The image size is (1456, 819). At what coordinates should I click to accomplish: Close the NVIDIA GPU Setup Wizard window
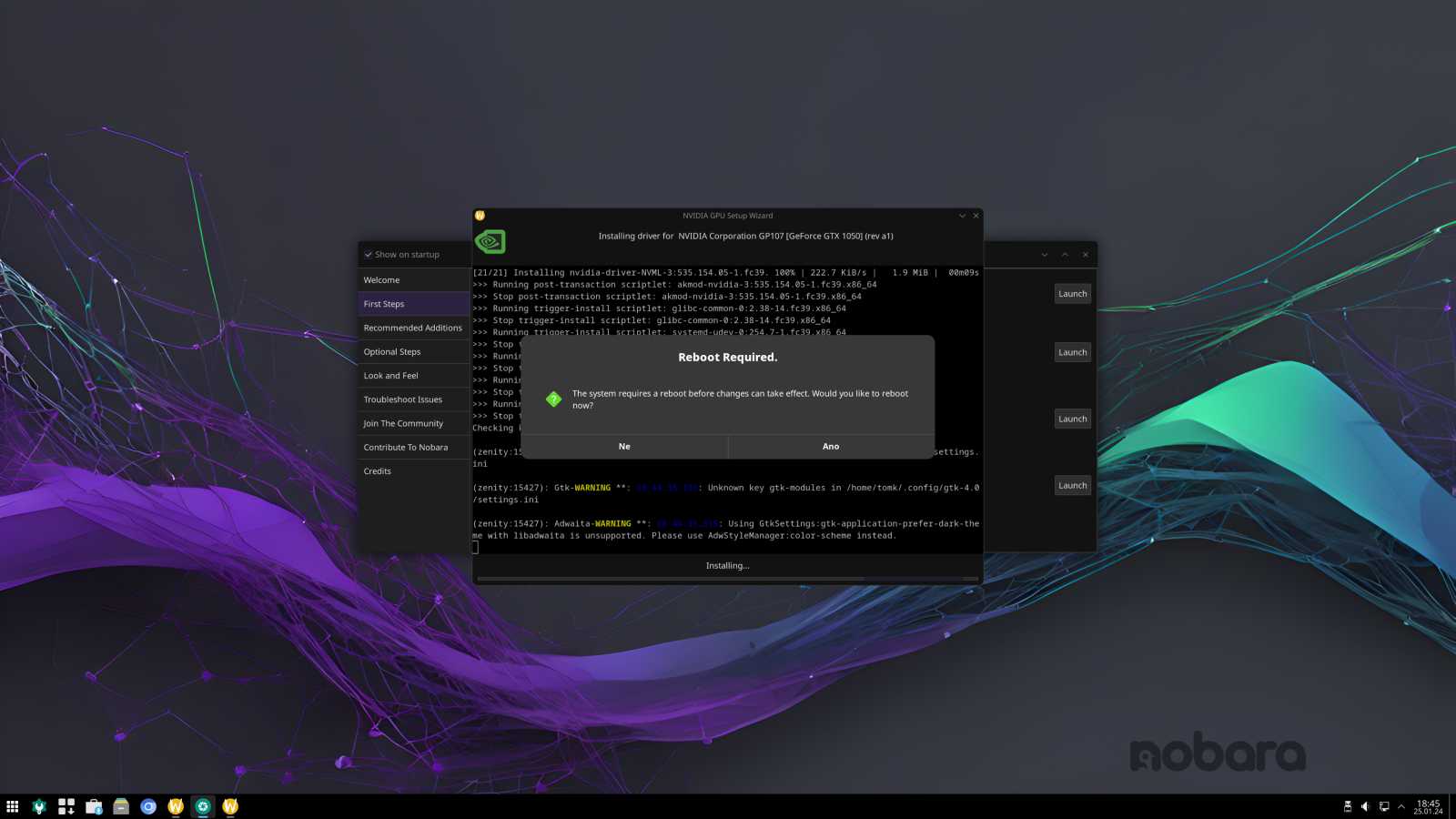click(x=976, y=216)
